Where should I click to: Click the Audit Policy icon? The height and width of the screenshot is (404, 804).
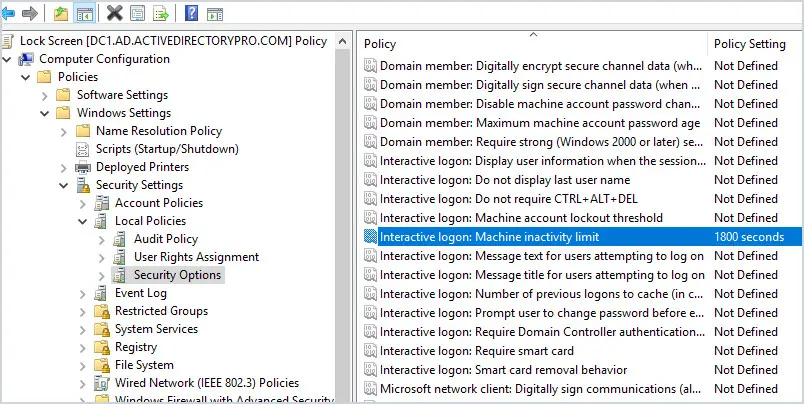(120, 239)
